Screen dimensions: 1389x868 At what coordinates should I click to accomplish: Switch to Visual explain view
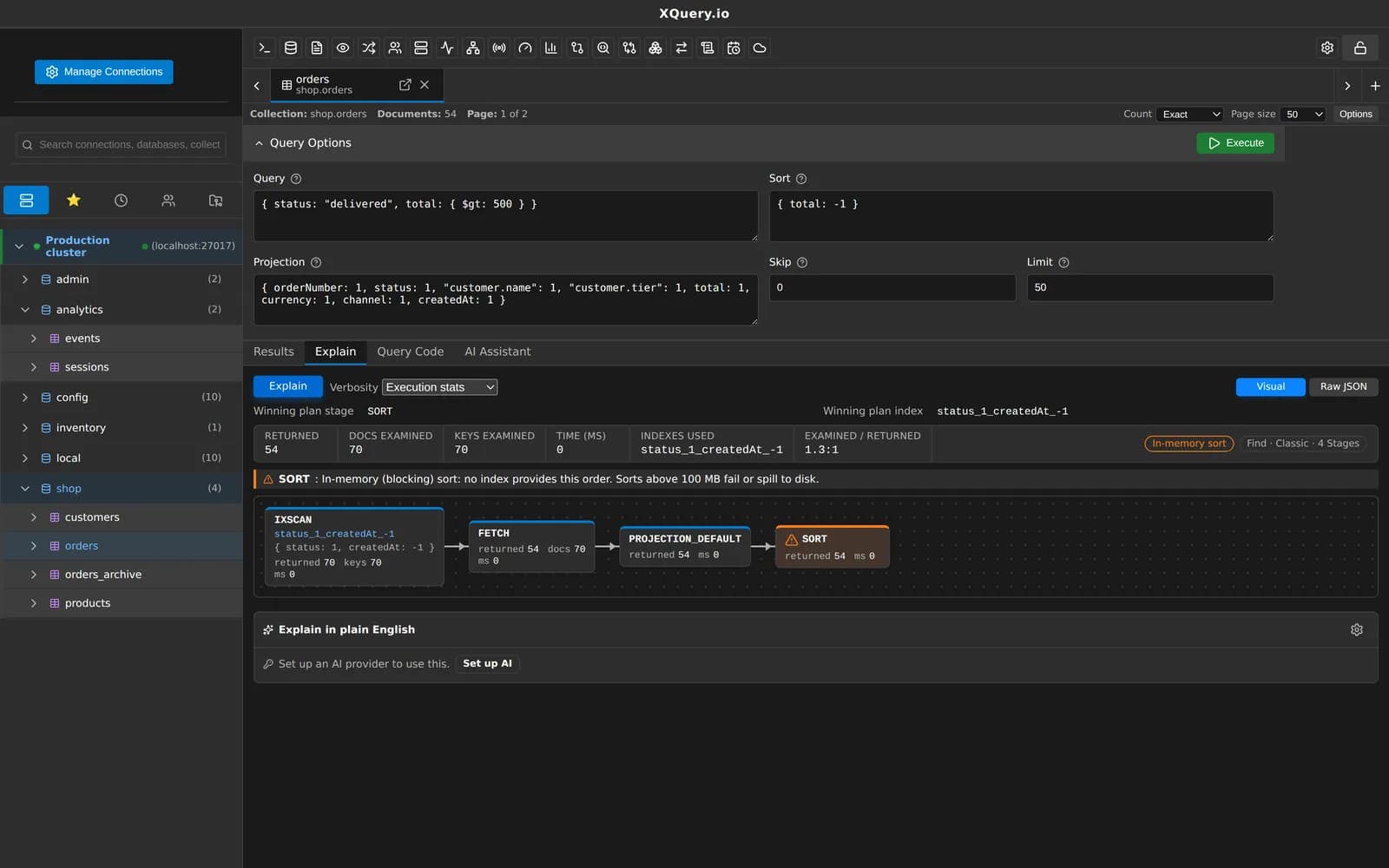click(1271, 387)
